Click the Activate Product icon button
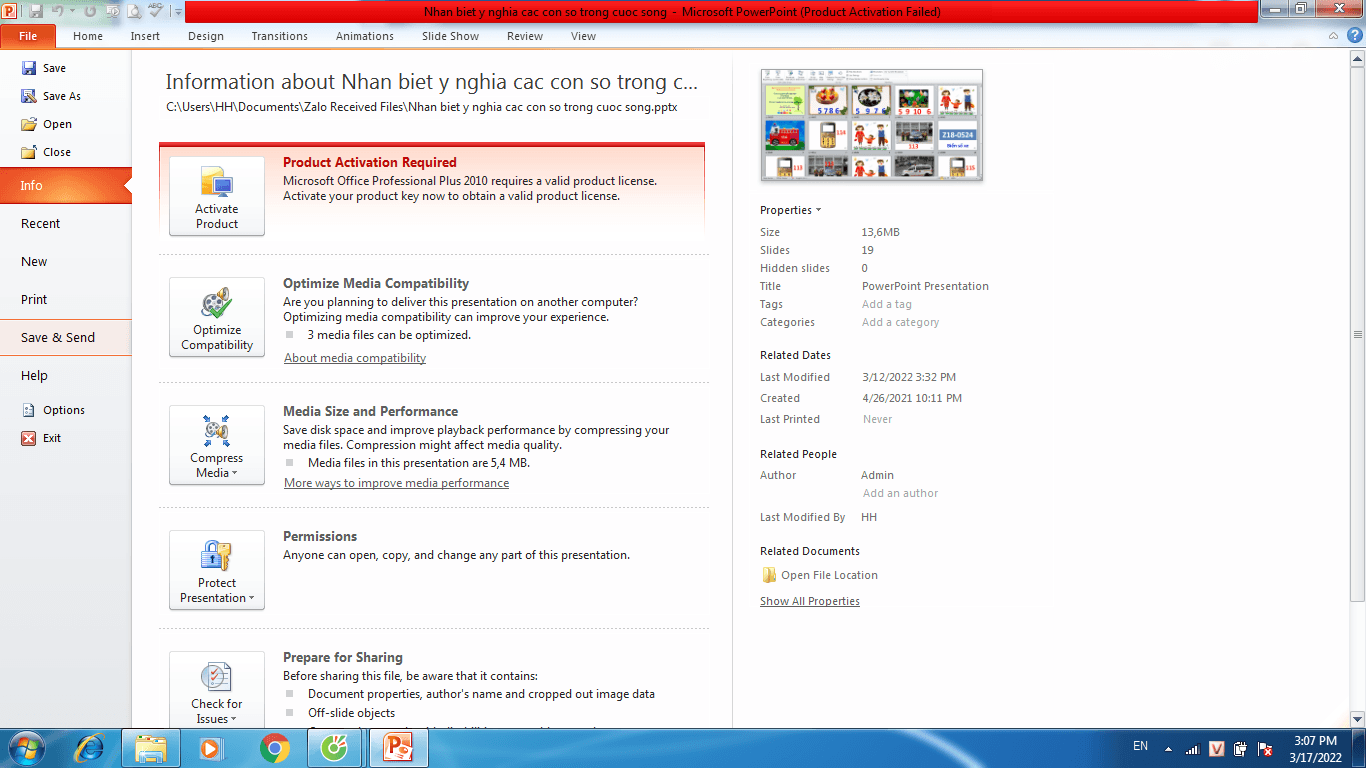 point(217,196)
